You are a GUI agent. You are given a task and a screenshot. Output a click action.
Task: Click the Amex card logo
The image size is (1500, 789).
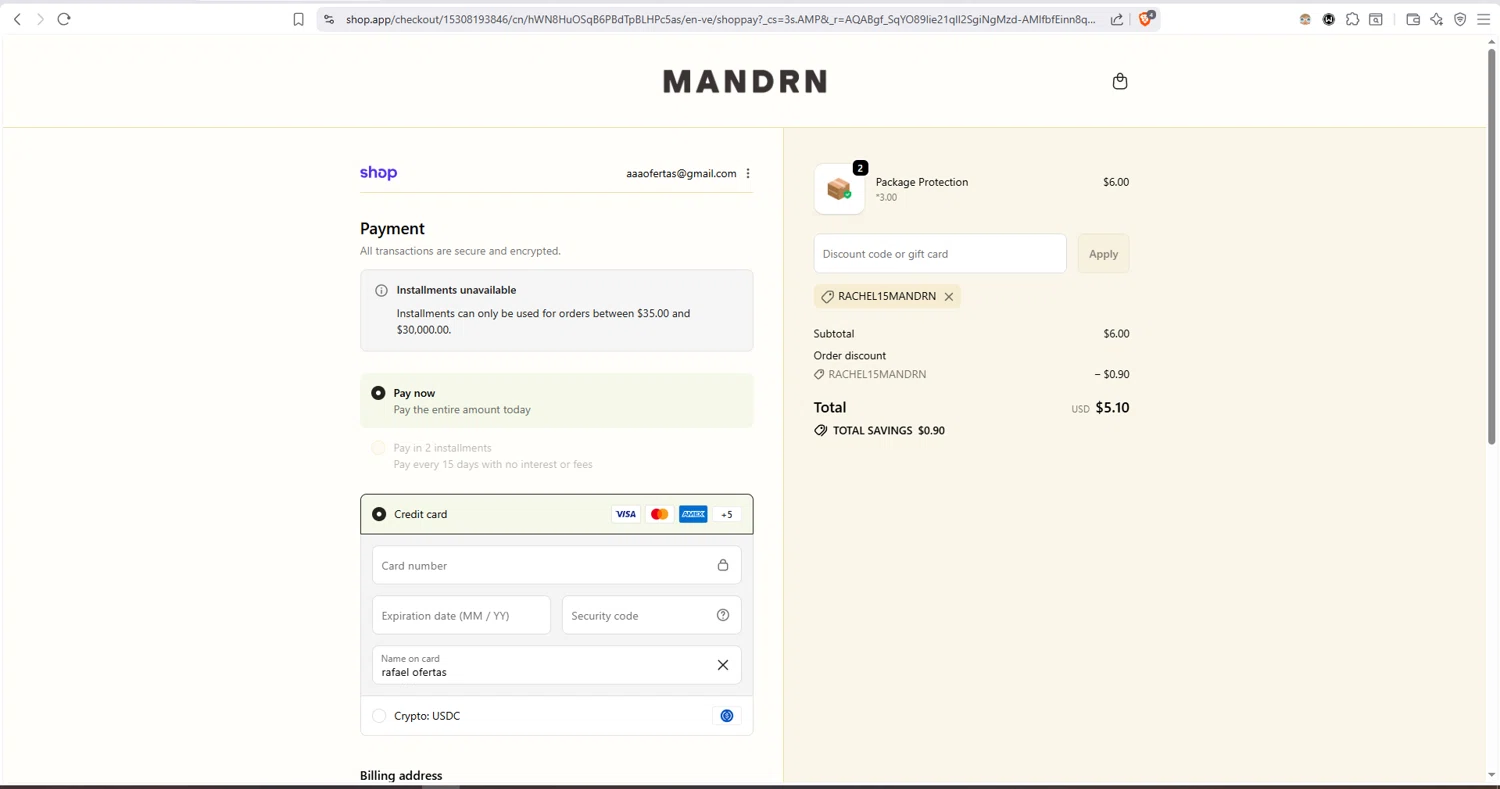coord(693,514)
